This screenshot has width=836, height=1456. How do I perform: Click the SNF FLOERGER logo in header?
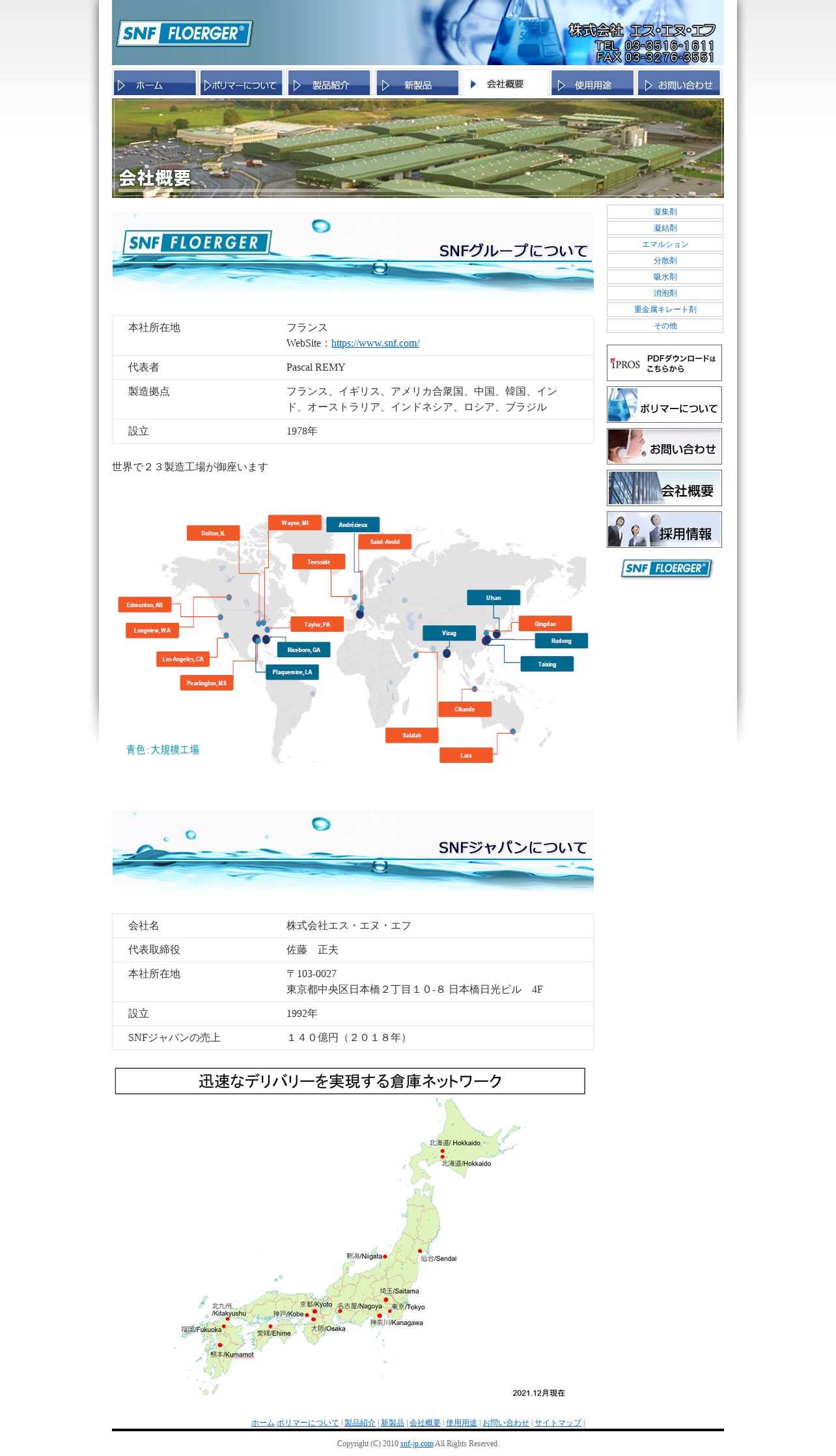click(x=184, y=33)
